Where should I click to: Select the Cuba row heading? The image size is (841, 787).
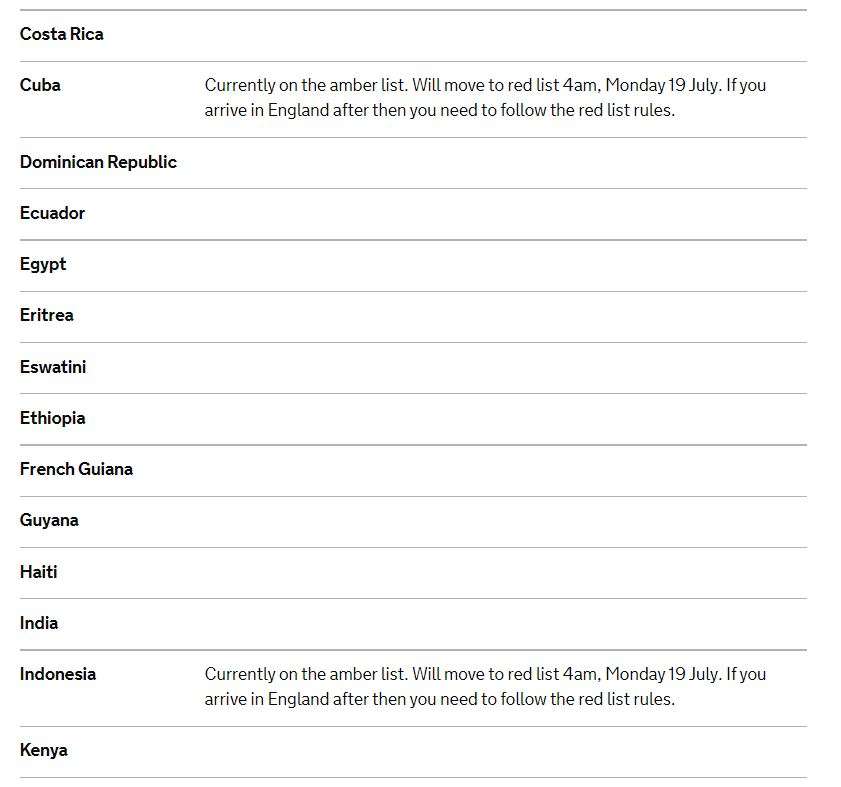click(x=40, y=85)
